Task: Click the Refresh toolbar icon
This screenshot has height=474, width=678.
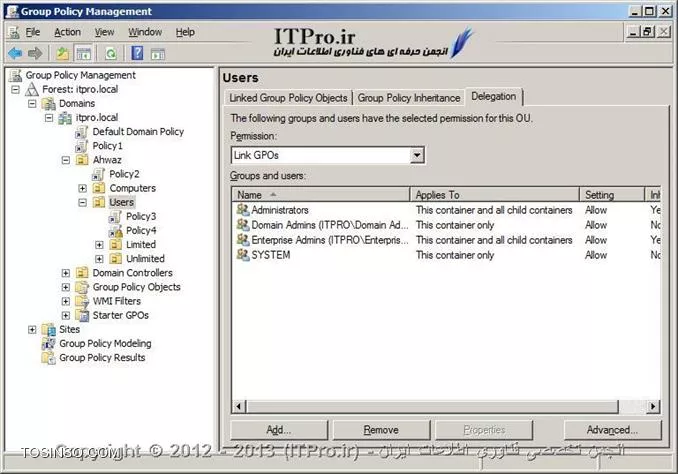Action: coord(111,54)
